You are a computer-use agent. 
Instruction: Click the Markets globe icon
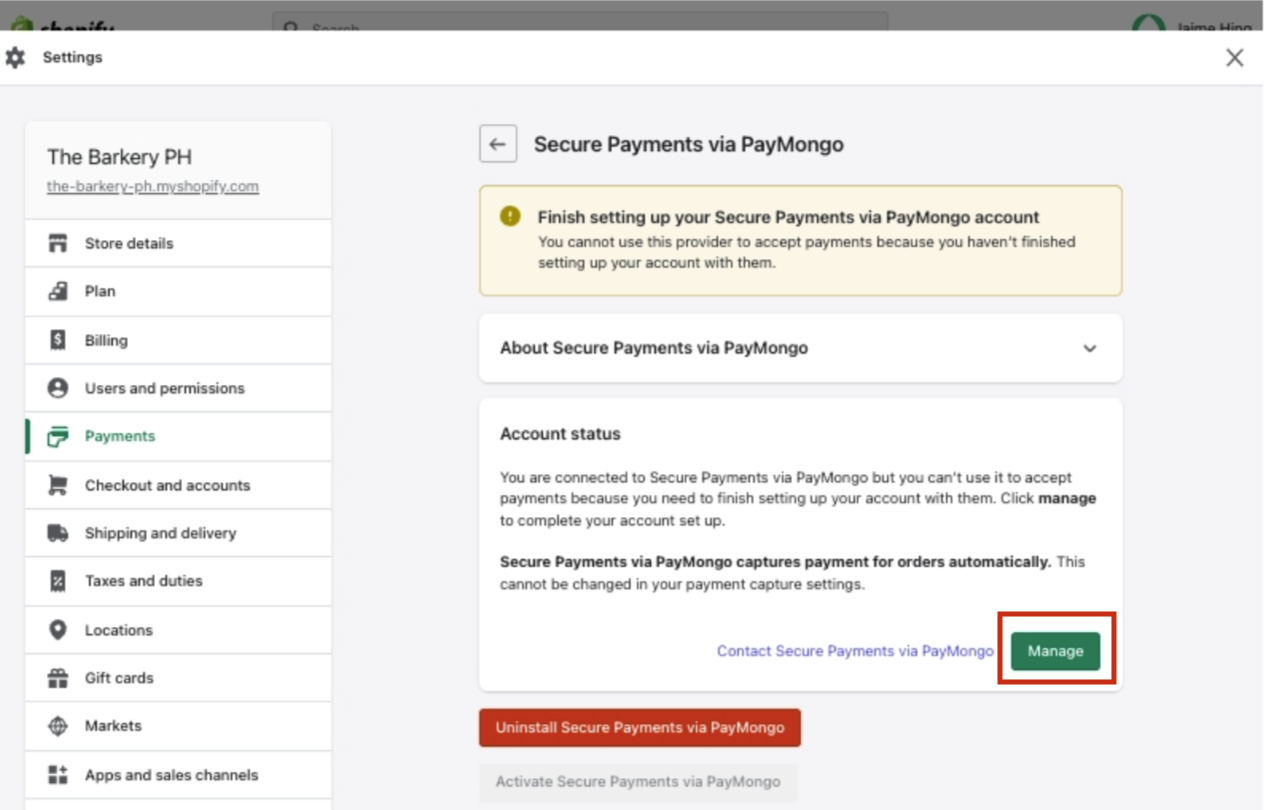coord(58,726)
